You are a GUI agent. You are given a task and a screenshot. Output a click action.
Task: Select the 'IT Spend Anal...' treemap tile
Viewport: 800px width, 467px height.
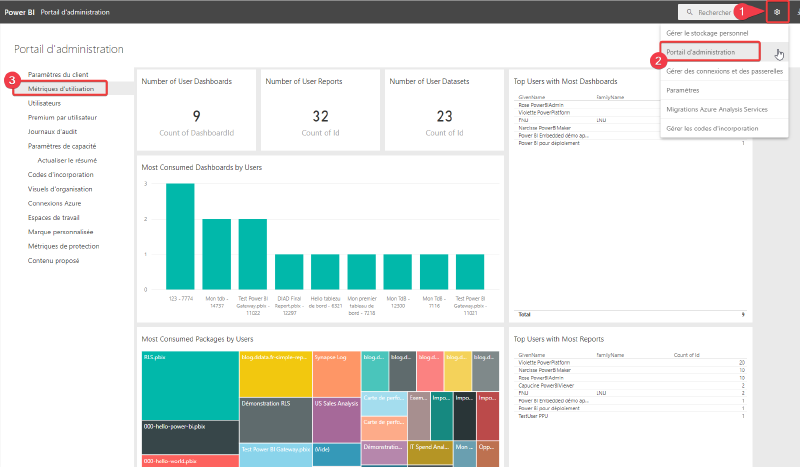(x=430, y=453)
